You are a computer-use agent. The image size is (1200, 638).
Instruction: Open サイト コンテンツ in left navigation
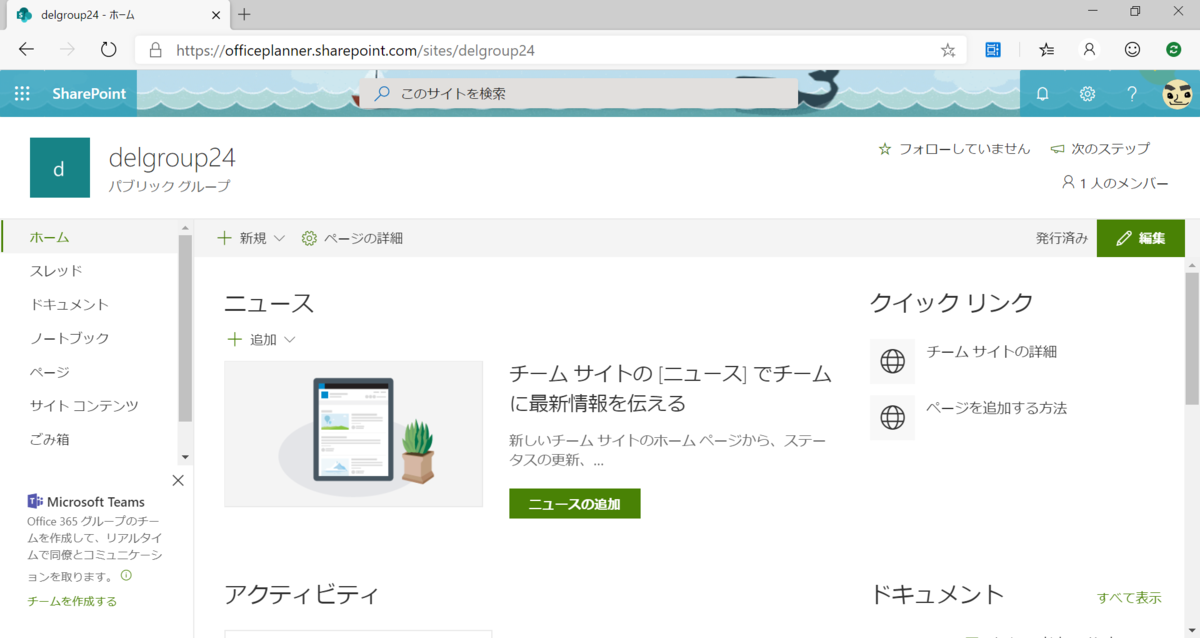[84, 406]
